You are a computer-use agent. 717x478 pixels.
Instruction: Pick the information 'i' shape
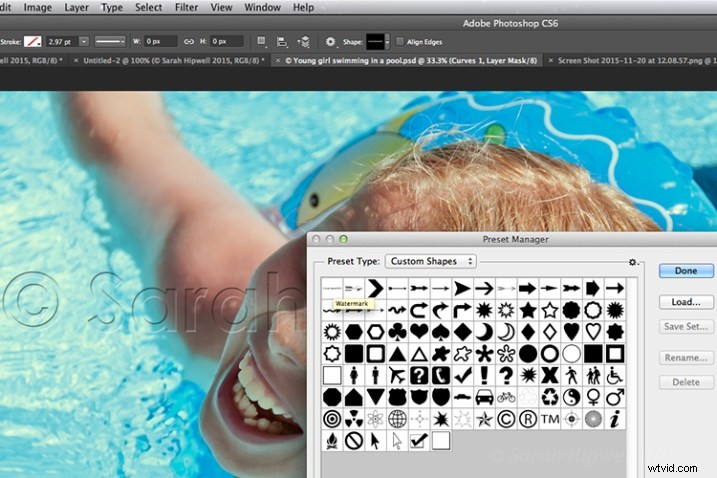coord(615,419)
